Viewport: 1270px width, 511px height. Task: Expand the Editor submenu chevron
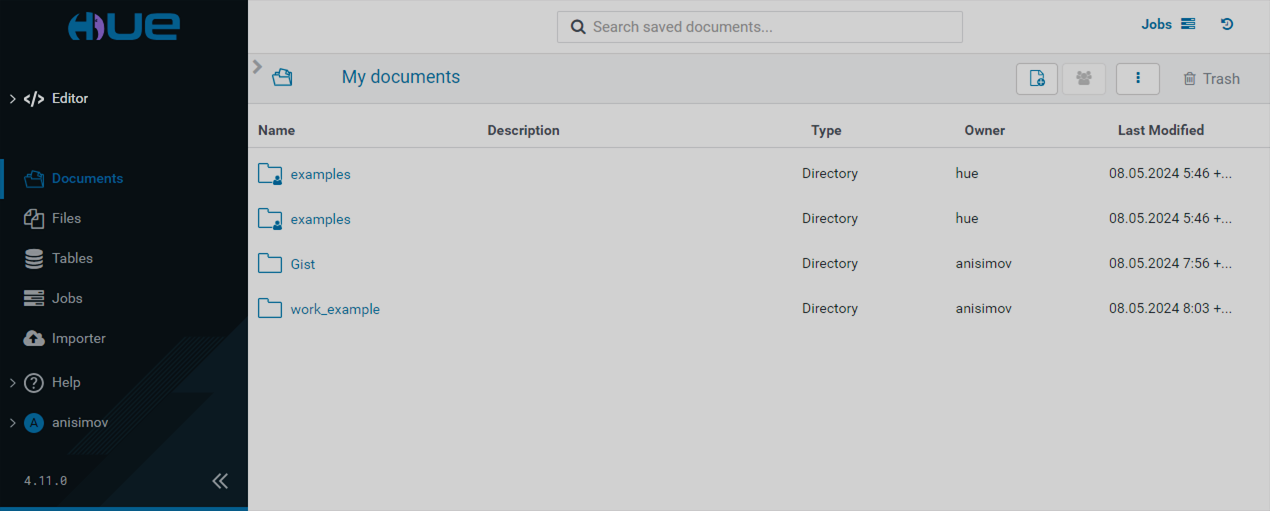pos(12,99)
